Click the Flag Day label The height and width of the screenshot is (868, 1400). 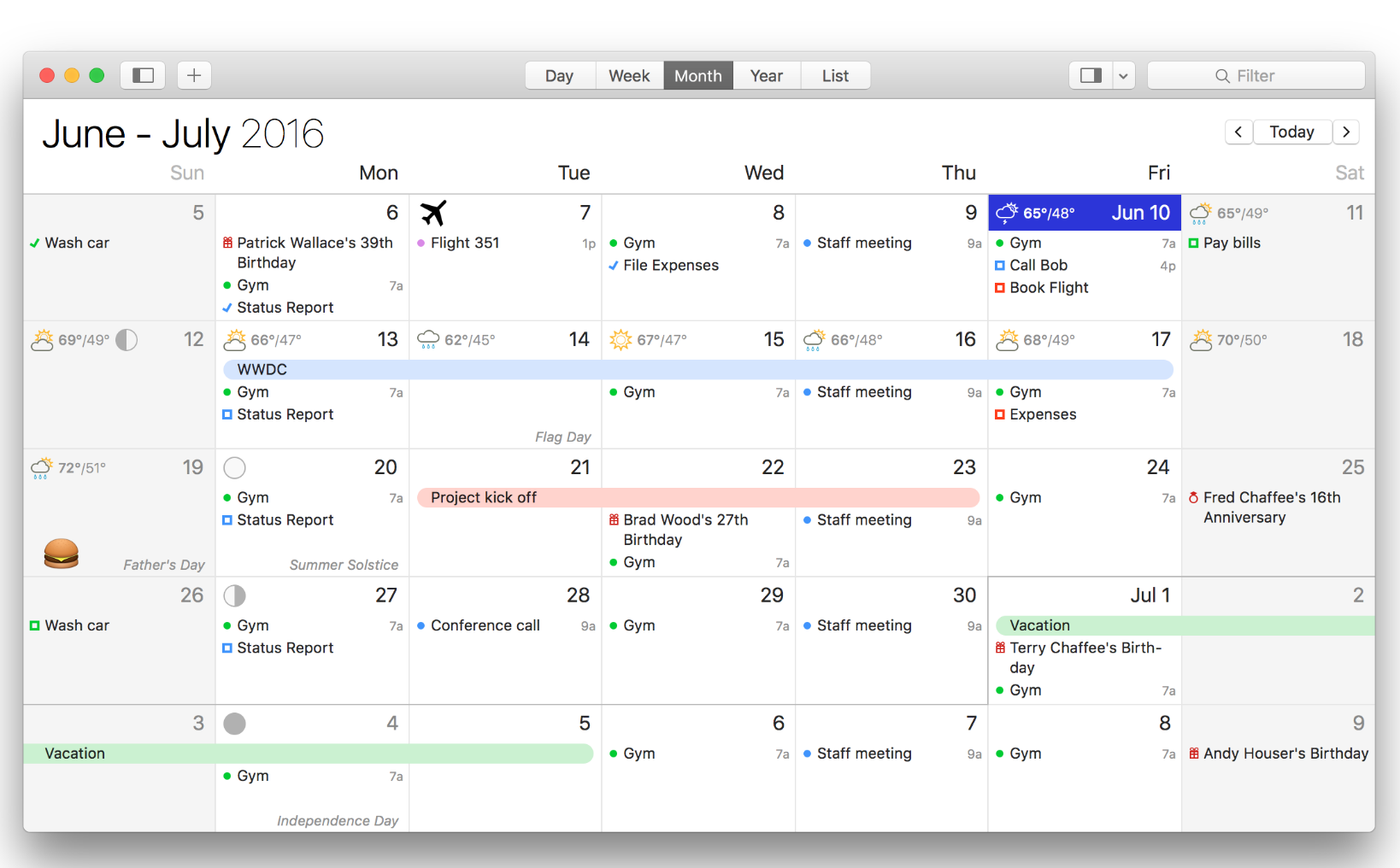tap(563, 437)
